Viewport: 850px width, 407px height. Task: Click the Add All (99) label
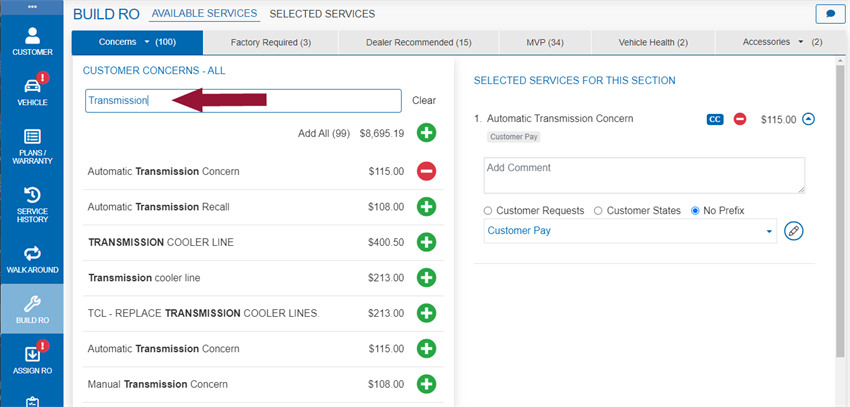324,133
